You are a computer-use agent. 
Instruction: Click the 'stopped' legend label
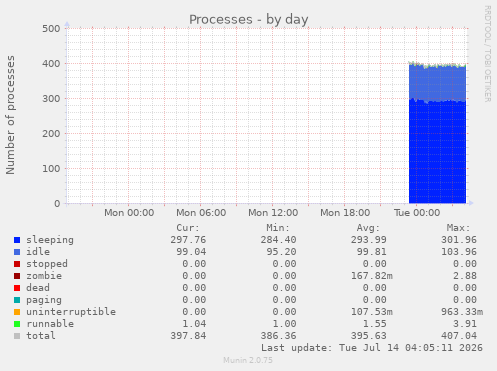[x=47, y=264]
